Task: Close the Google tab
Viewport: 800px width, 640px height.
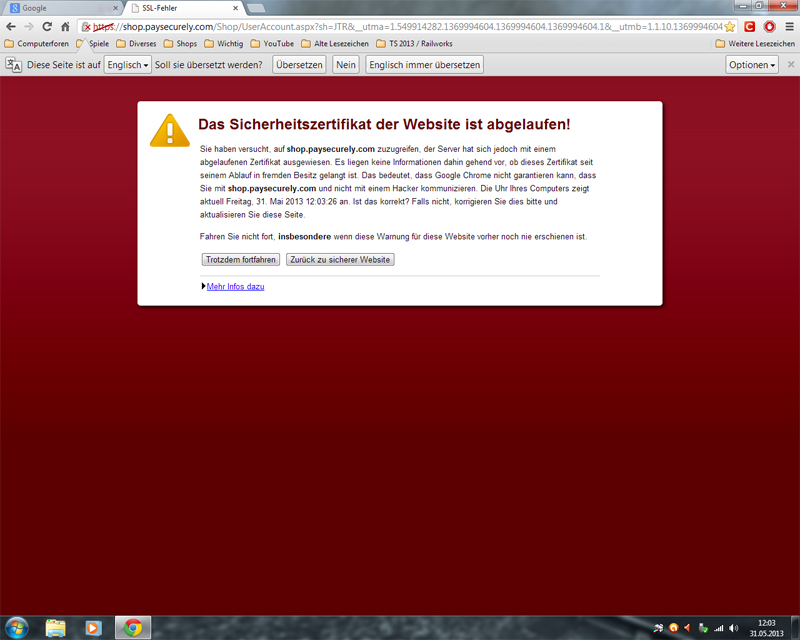Action: [115, 8]
